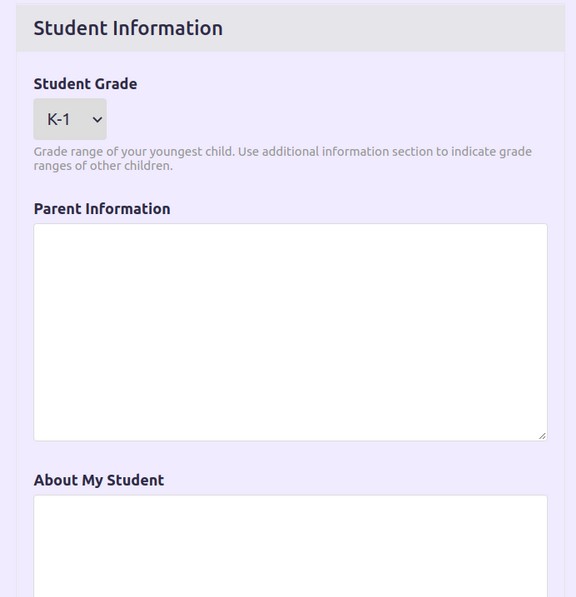Click "ranges of other children" hint line
The height and width of the screenshot is (597, 576).
[x=103, y=166]
